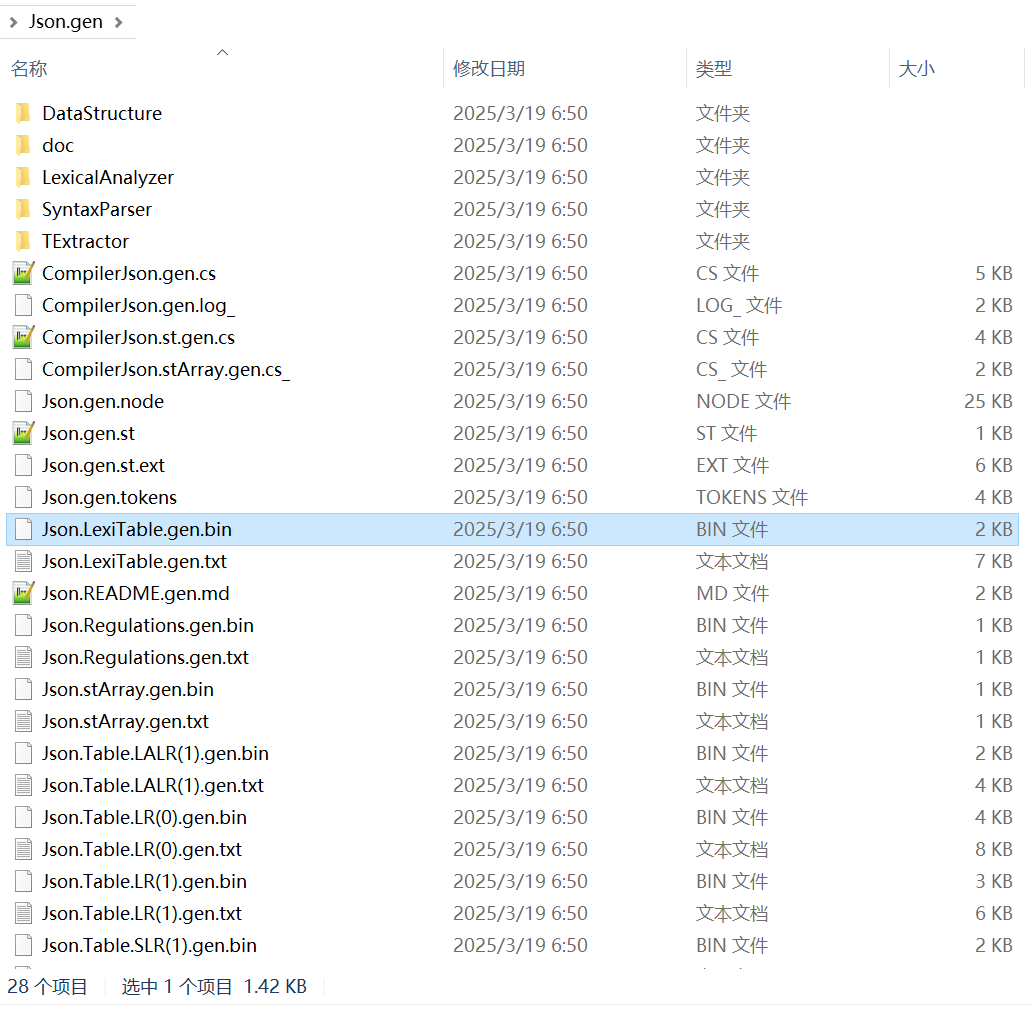Click the 28 个项目 status bar text
The width and height of the screenshot is (1032, 1010).
(x=47, y=987)
